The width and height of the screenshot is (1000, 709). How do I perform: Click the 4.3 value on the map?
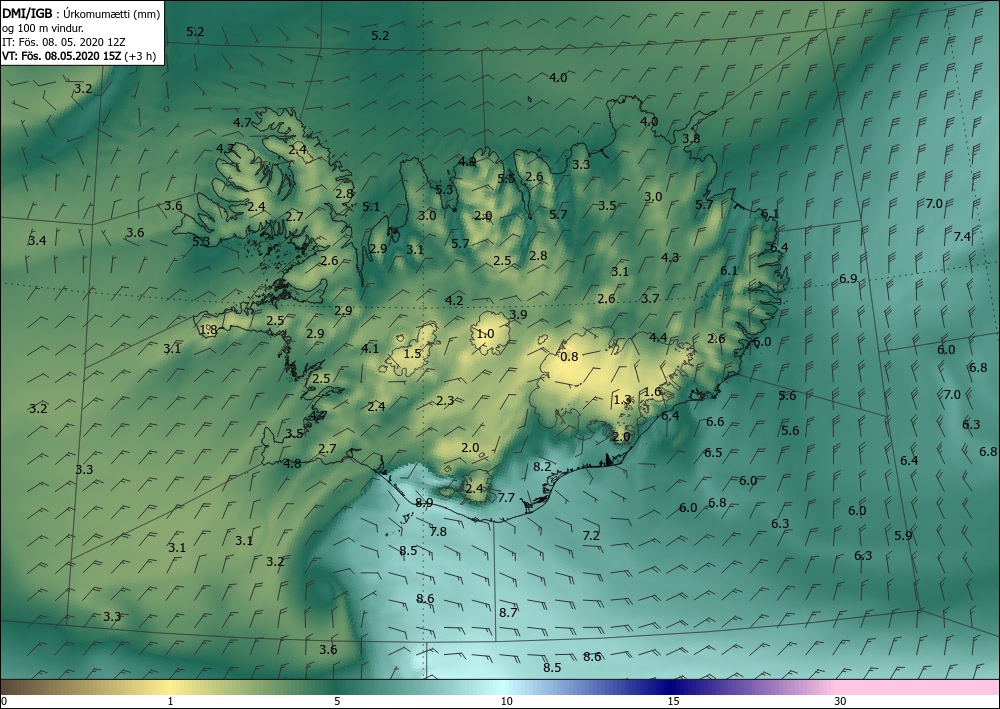pyautogui.click(x=670, y=258)
